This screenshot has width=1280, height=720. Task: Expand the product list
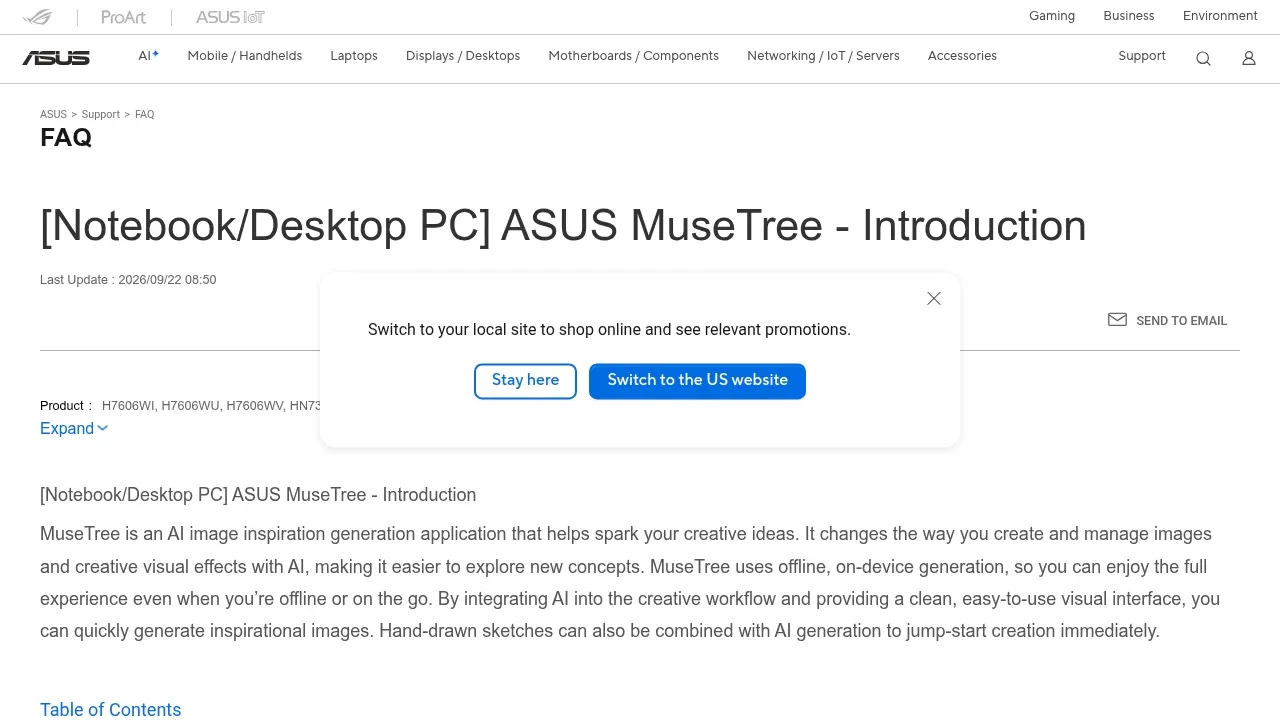coord(74,429)
